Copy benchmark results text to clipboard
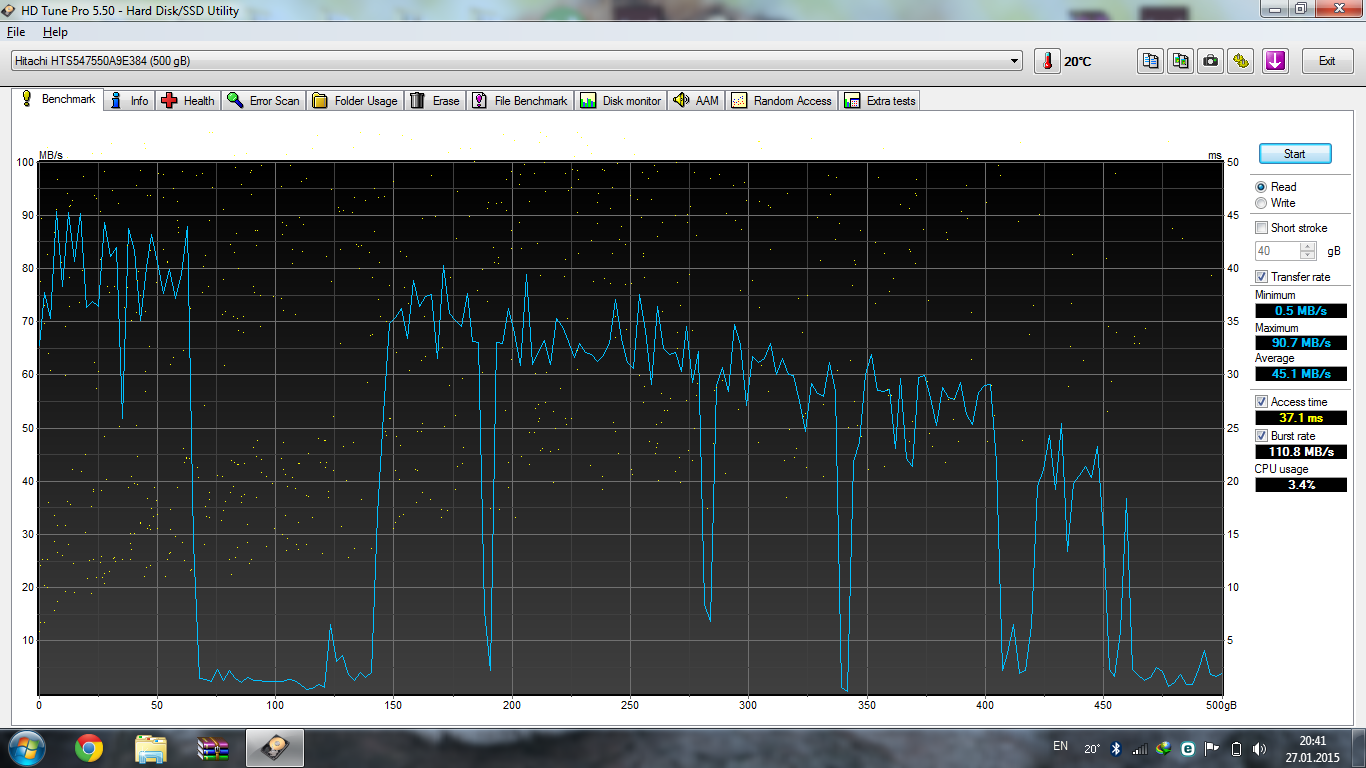Viewport: 1366px width, 768px height. tap(1151, 61)
